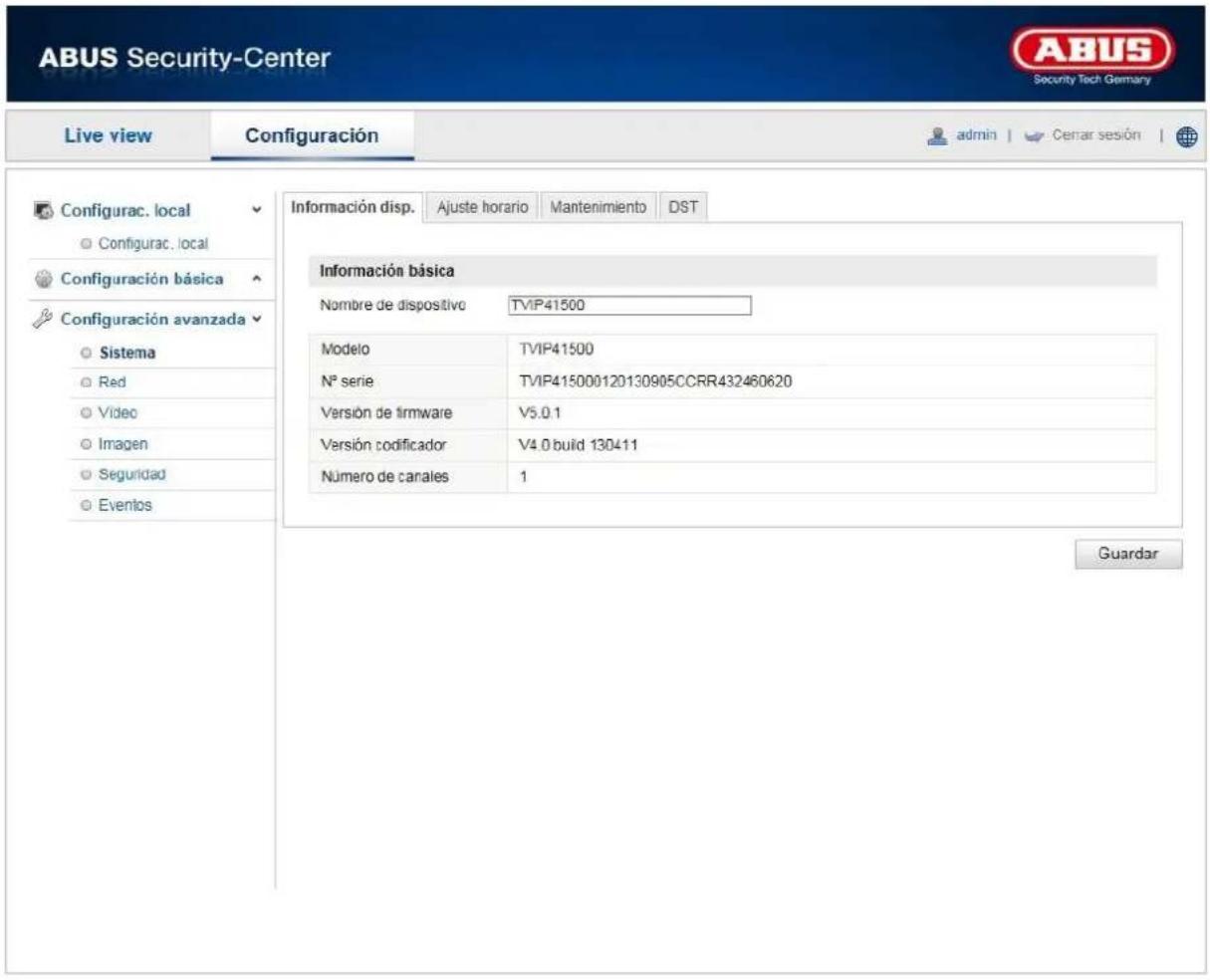Screen dimensions: 1210x980
Task: Click the Versión de firmware label
Action: click(385, 413)
